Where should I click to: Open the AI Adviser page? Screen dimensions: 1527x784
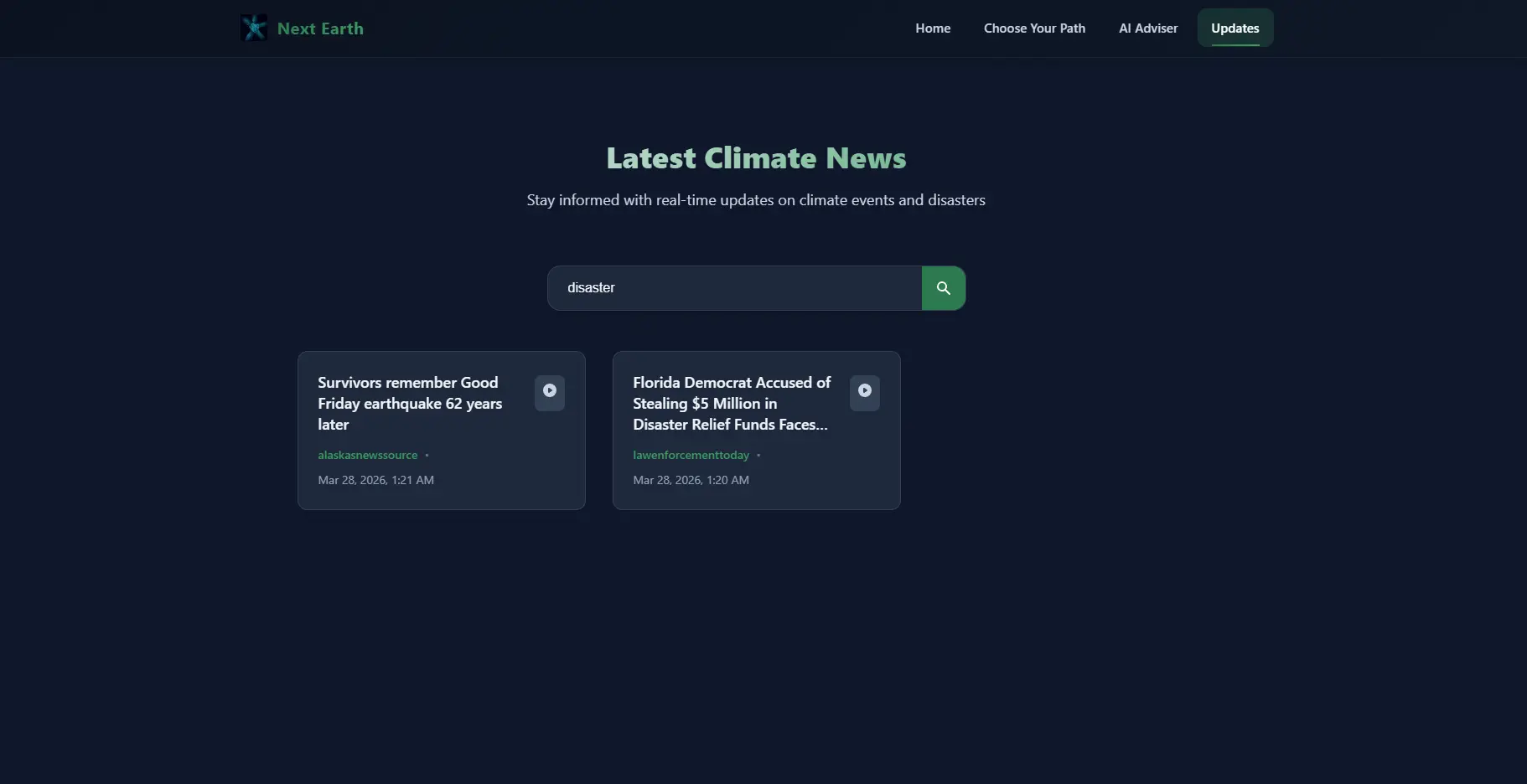1148,28
